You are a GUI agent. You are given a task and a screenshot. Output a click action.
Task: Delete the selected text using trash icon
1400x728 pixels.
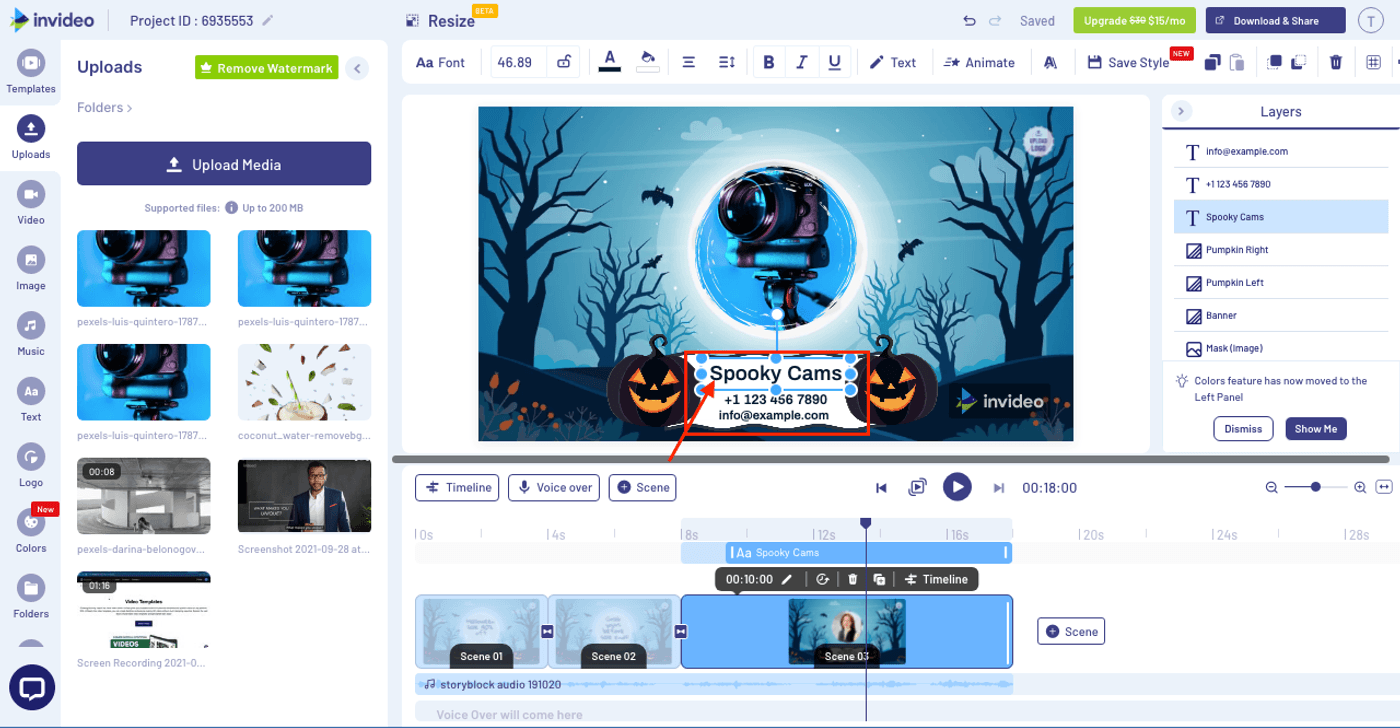point(1335,61)
